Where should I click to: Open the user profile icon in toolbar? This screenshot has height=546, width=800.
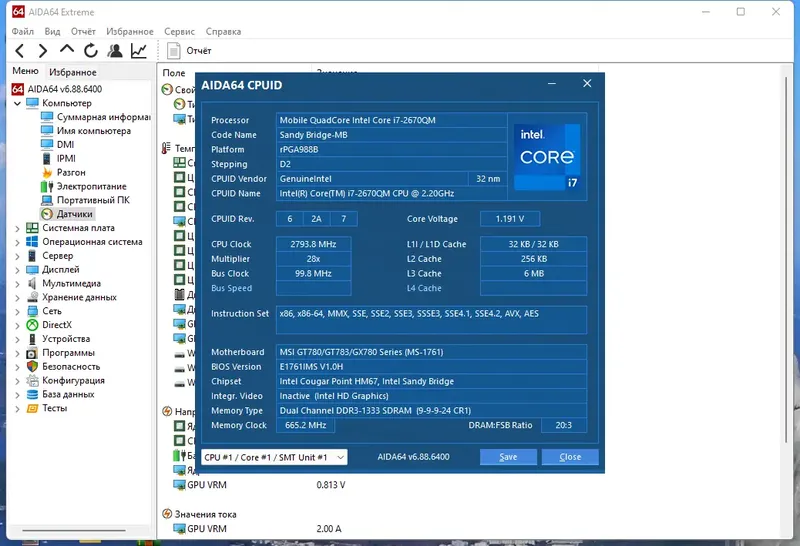click(x=115, y=51)
